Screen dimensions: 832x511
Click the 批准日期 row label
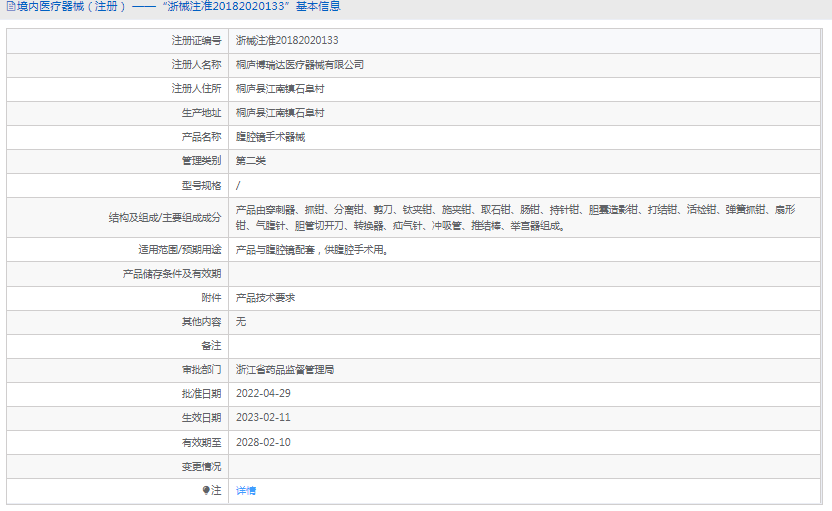tap(201, 393)
